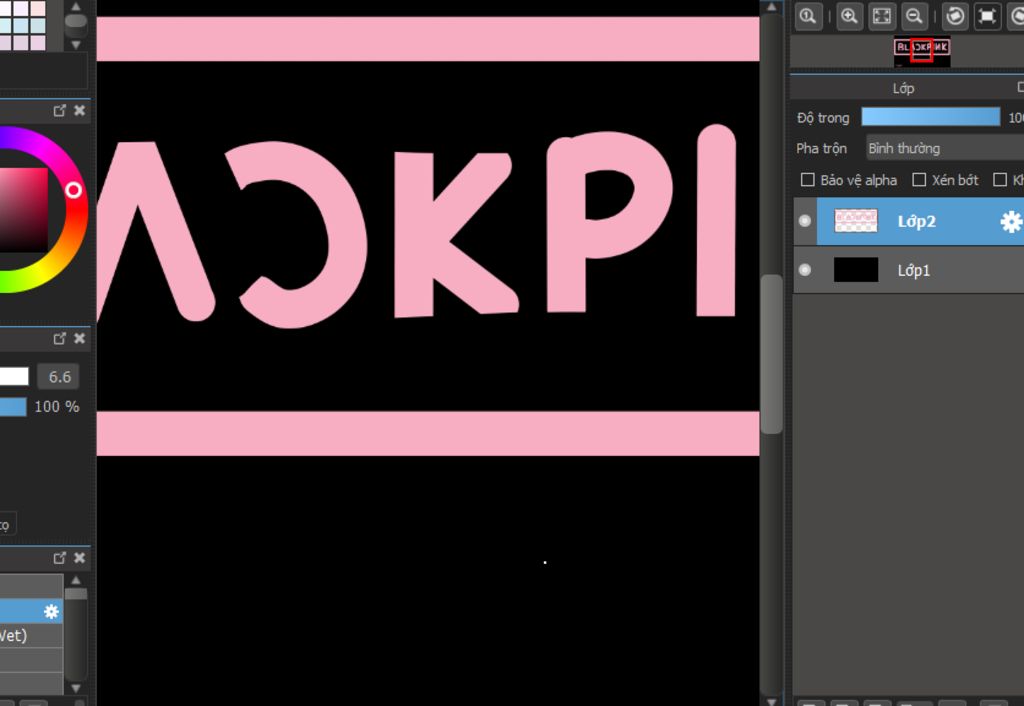This screenshot has height=706, width=1024.
Task: Hide the Lớp2 layer
Action: [805, 221]
